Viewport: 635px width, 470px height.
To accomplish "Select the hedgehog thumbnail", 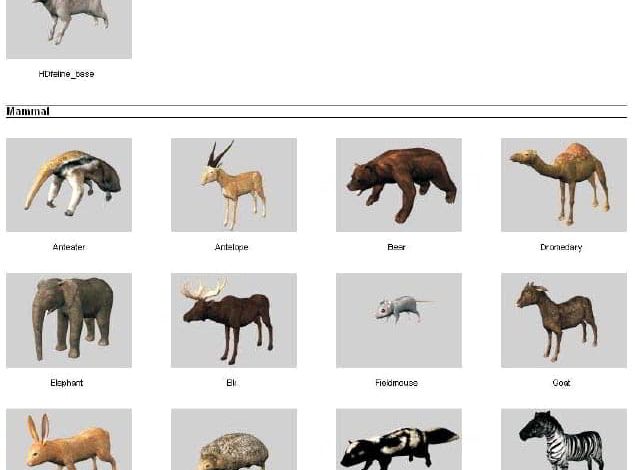I will 234,439.
